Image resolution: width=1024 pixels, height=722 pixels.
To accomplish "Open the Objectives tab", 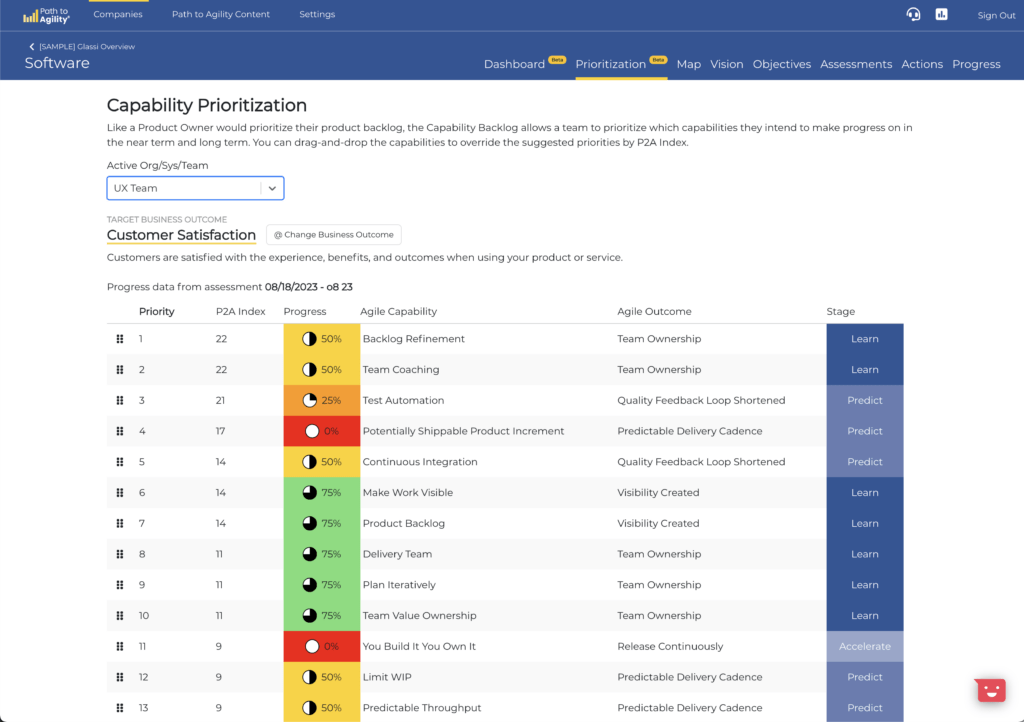I will [x=782, y=64].
